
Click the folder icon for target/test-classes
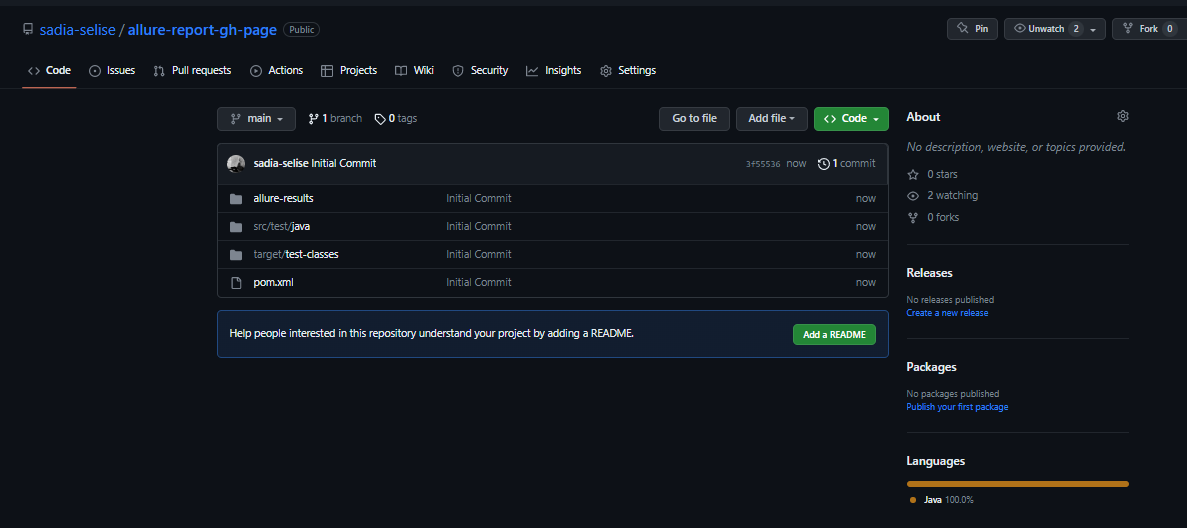[236, 255]
